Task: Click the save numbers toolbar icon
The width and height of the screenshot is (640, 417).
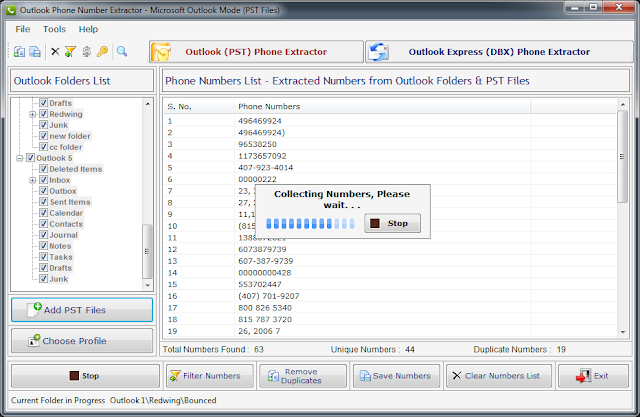Action: (x=36, y=52)
